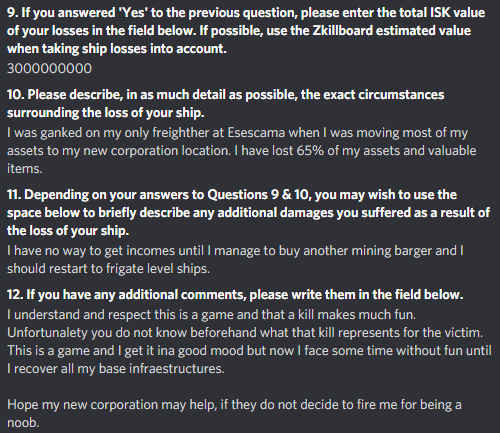Click the question 11 heading about additional damages
Image resolution: width=500 pixels, height=433 pixels.
coord(248,213)
